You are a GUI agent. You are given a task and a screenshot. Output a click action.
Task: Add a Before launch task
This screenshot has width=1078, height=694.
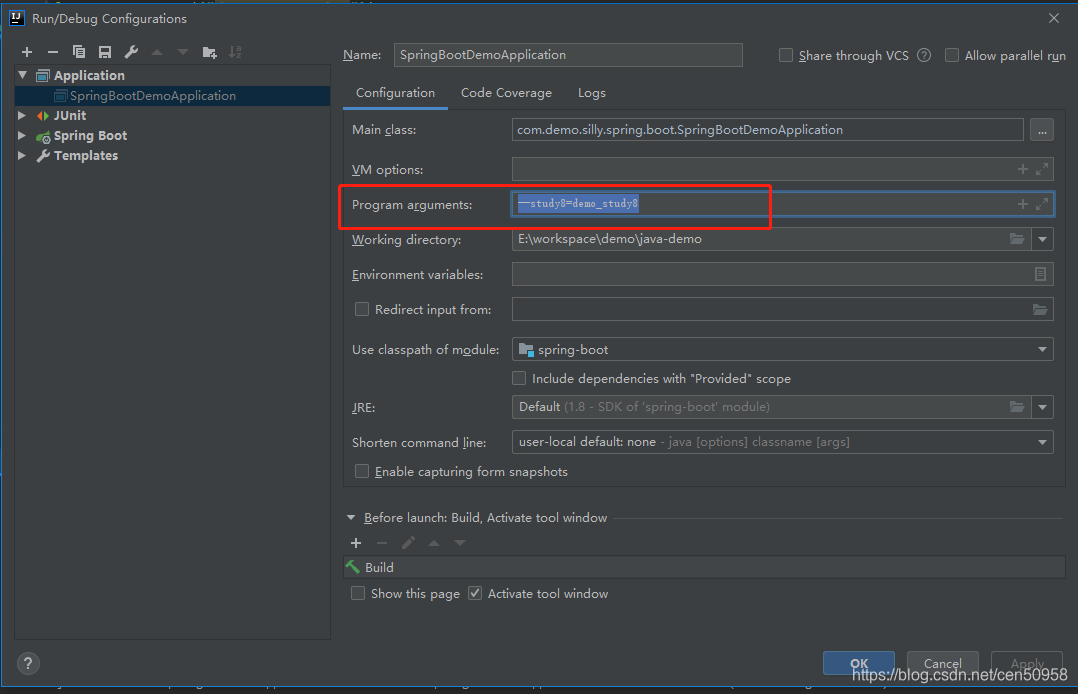coord(356,543)
